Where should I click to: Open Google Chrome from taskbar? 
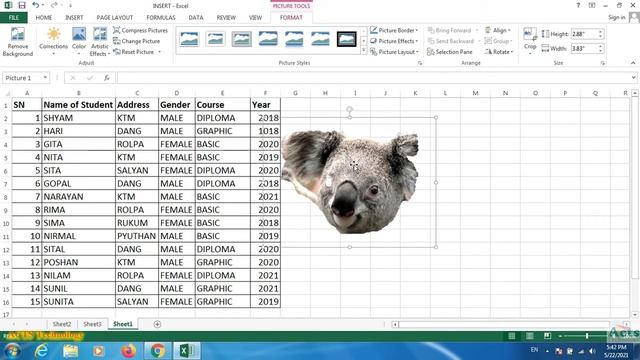157,351
